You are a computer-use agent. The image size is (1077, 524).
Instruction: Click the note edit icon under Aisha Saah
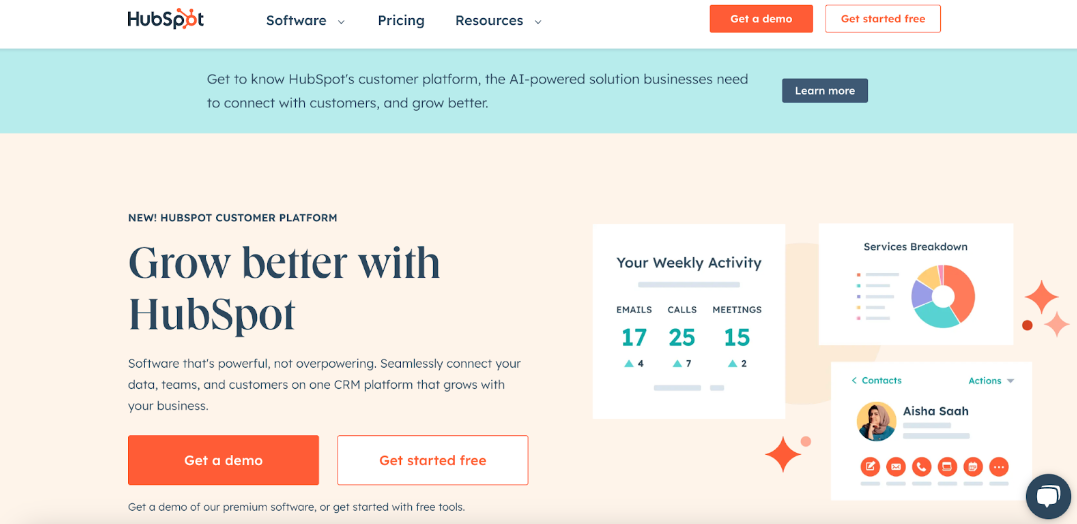(x=870, y=467)
